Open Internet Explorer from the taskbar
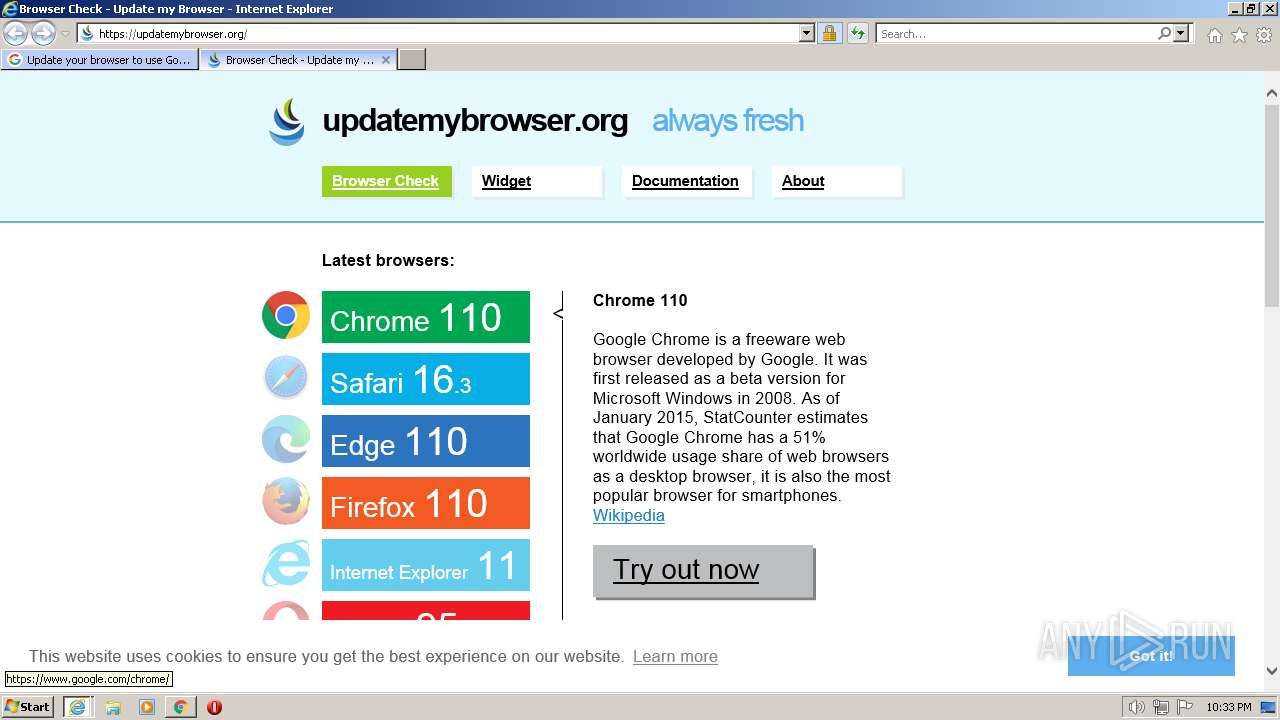The image size is (1280, 720). tap(78, 707)
